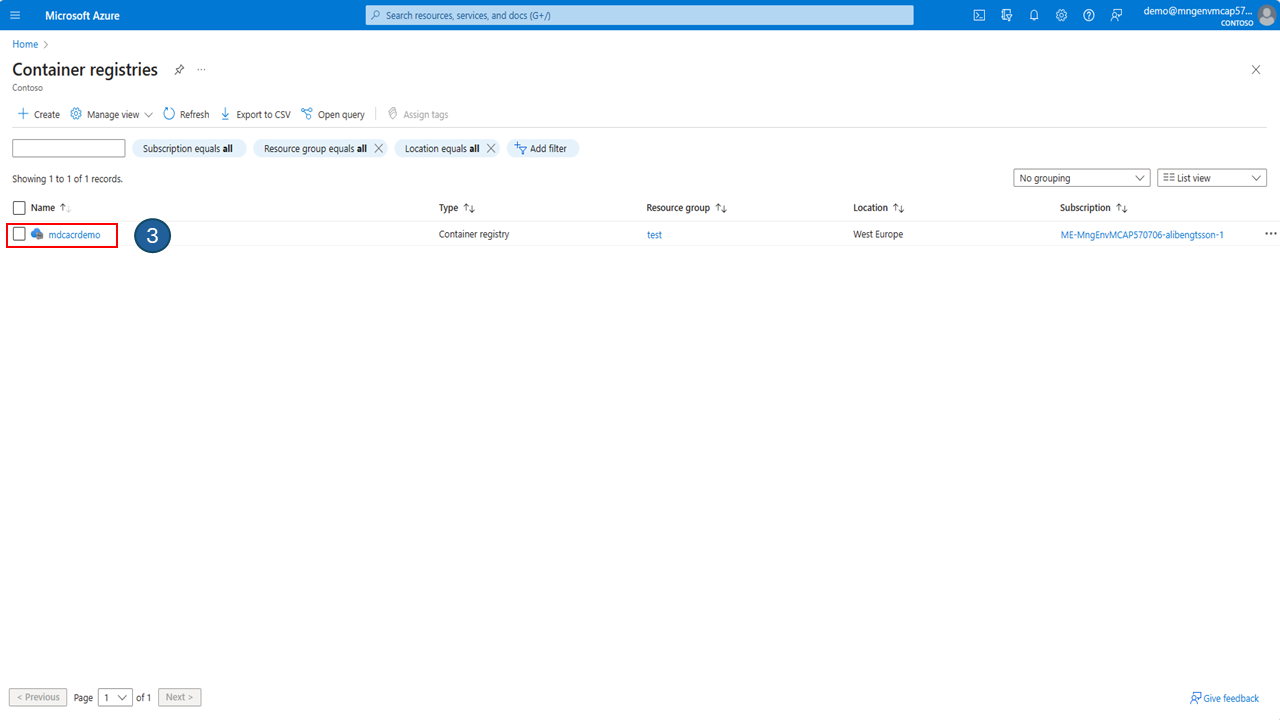Open mdcacrdemo row context menu ellipsis
Image resolution: width=1280 pixels, height=720 pixels.
(1271, 234)
